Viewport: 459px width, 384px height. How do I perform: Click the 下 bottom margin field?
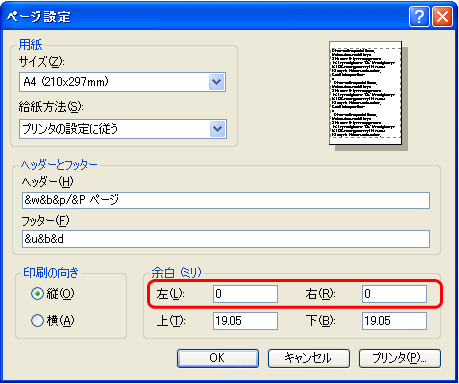click(394, 321)
